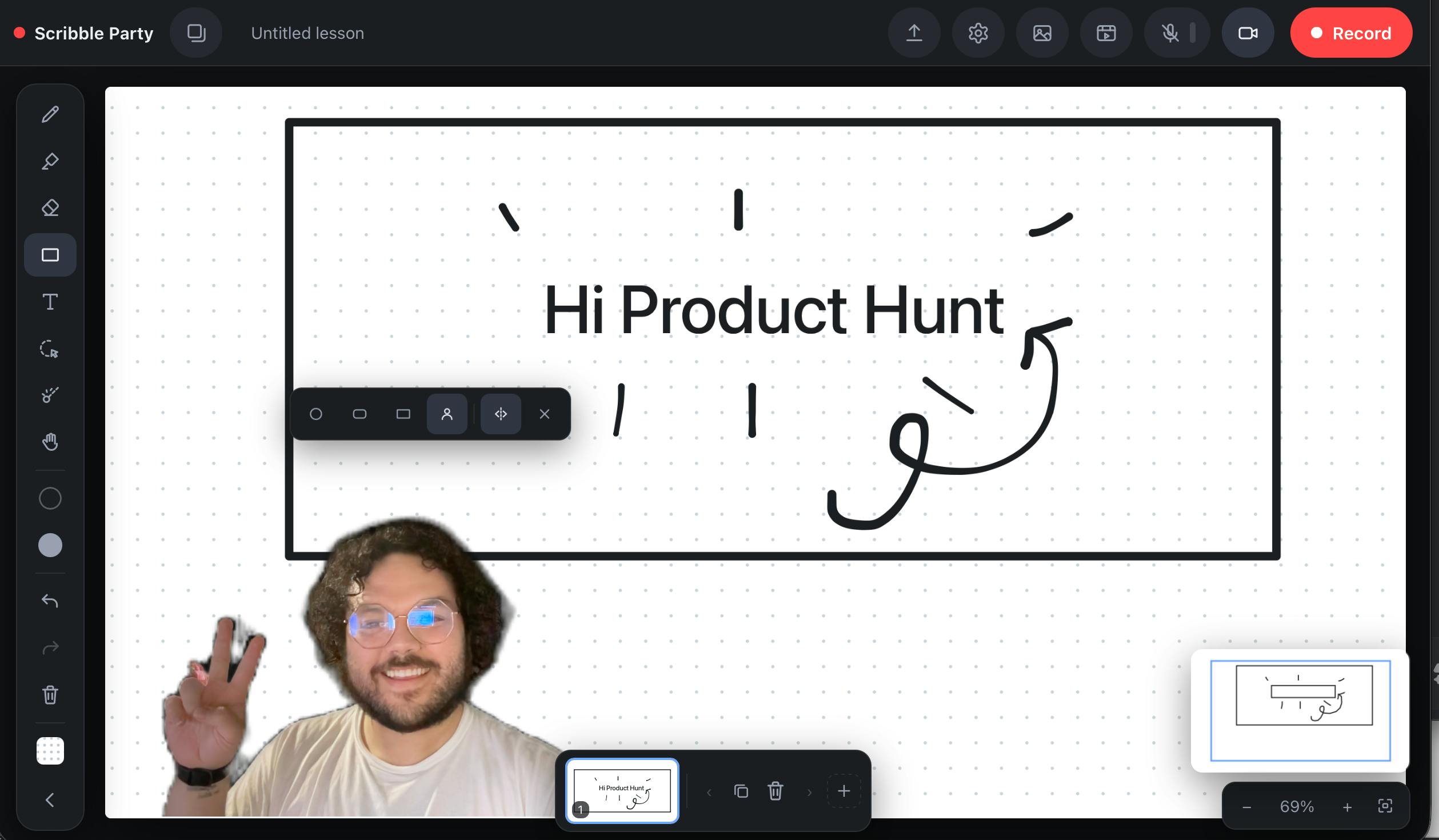Viewport: 1439px width, 840px height.
Task: Undo the last action
Action: (x=50, y=601)
